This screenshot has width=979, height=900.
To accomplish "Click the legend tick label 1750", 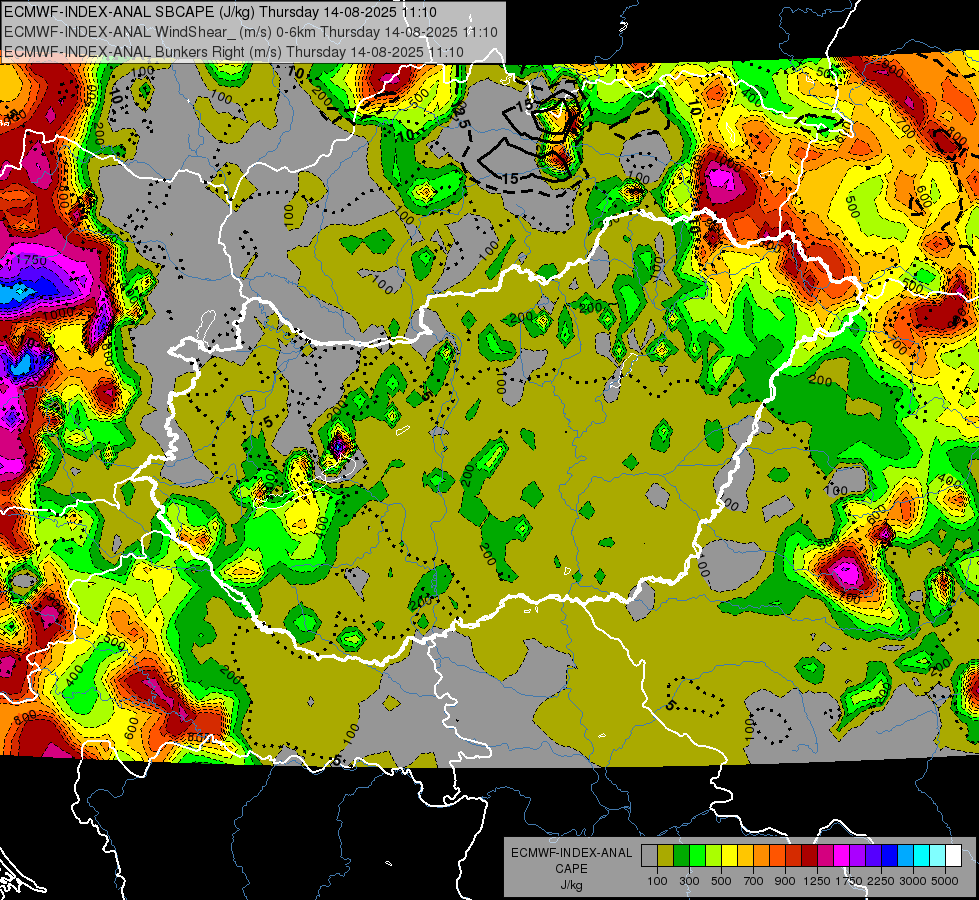I will point(849,881).
